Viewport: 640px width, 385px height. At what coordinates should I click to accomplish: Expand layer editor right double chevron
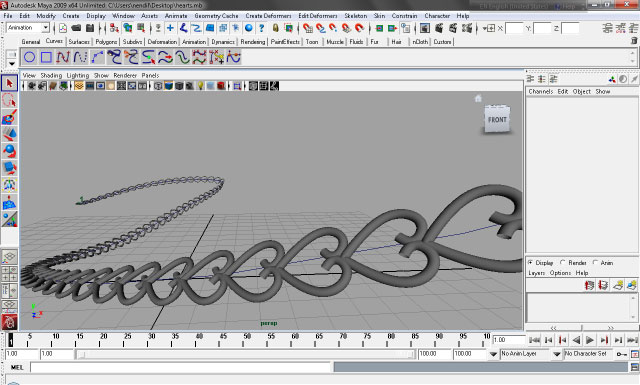tap(611, 327)
